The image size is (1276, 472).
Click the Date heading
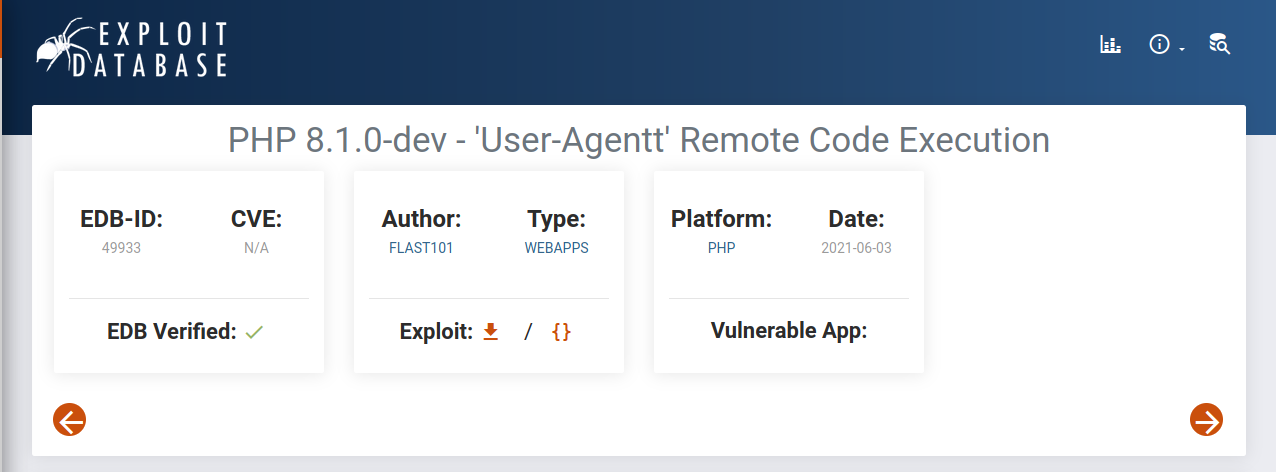(856, 219)
